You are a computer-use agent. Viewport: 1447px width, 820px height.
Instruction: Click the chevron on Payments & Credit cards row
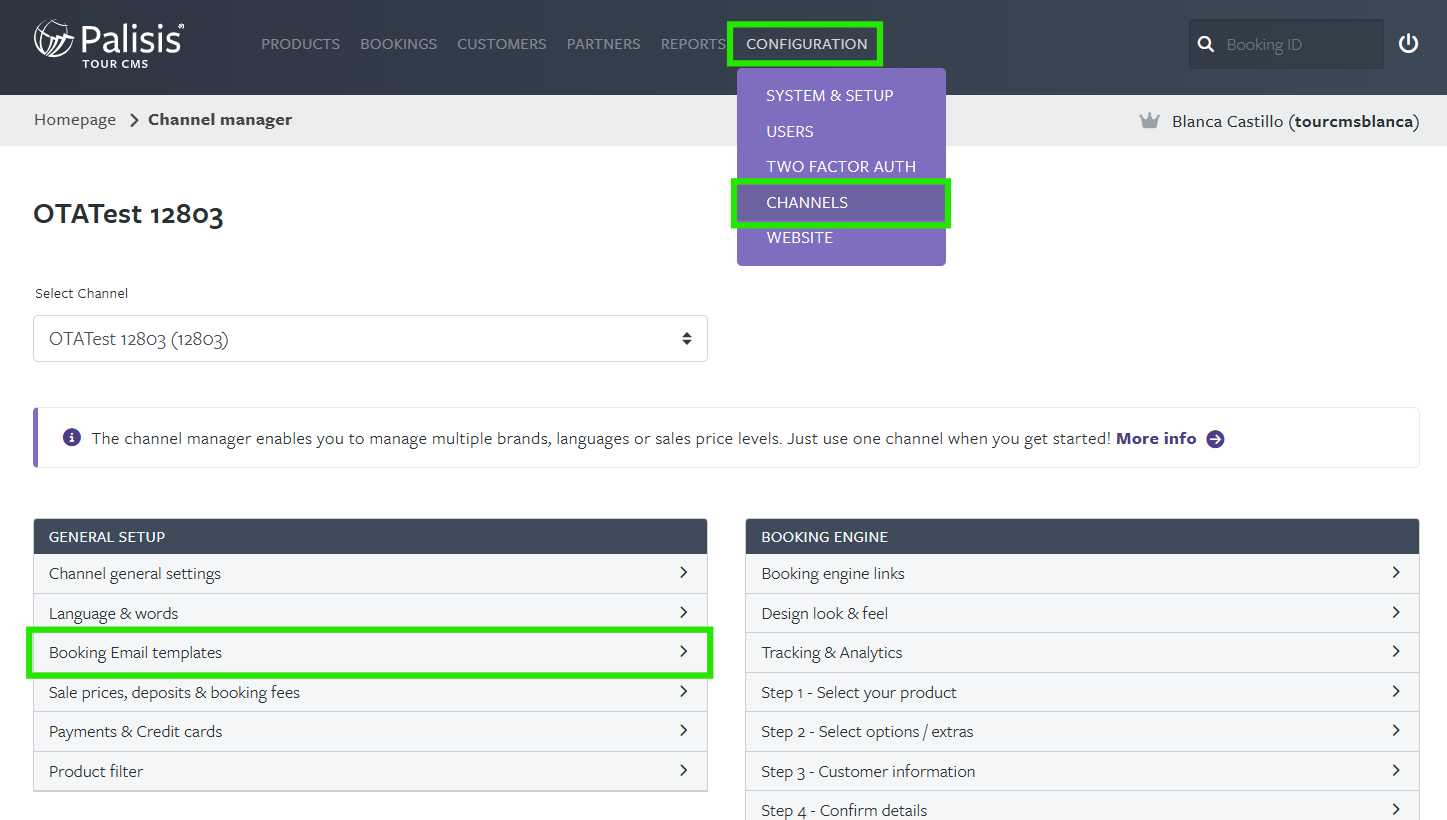click(684, 730)
